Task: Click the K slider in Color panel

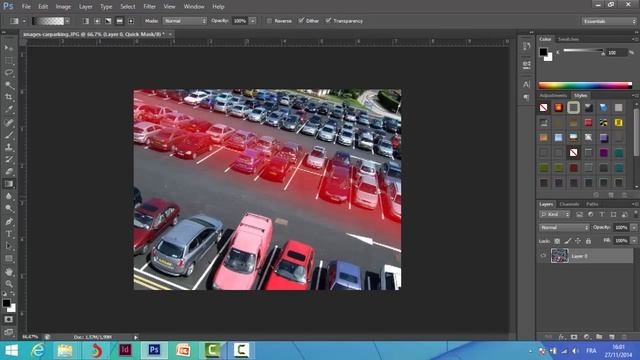Action: pyautogui.click(x=584, y=51)
